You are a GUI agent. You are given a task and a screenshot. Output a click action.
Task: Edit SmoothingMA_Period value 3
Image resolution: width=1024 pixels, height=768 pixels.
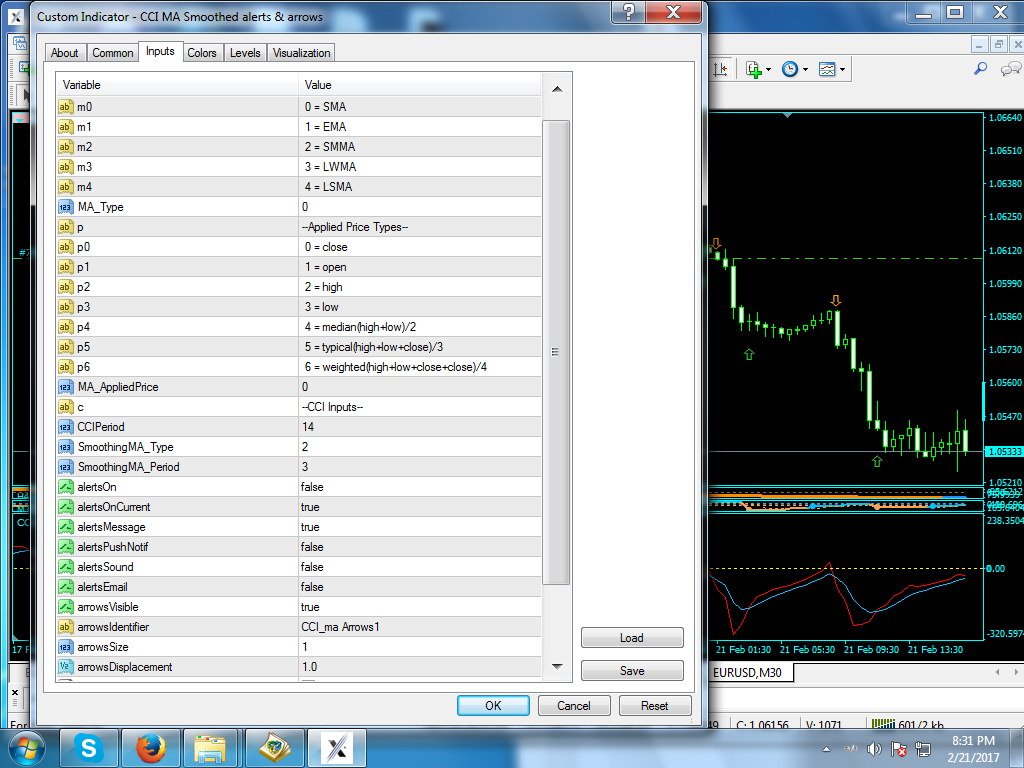[420, 467]
